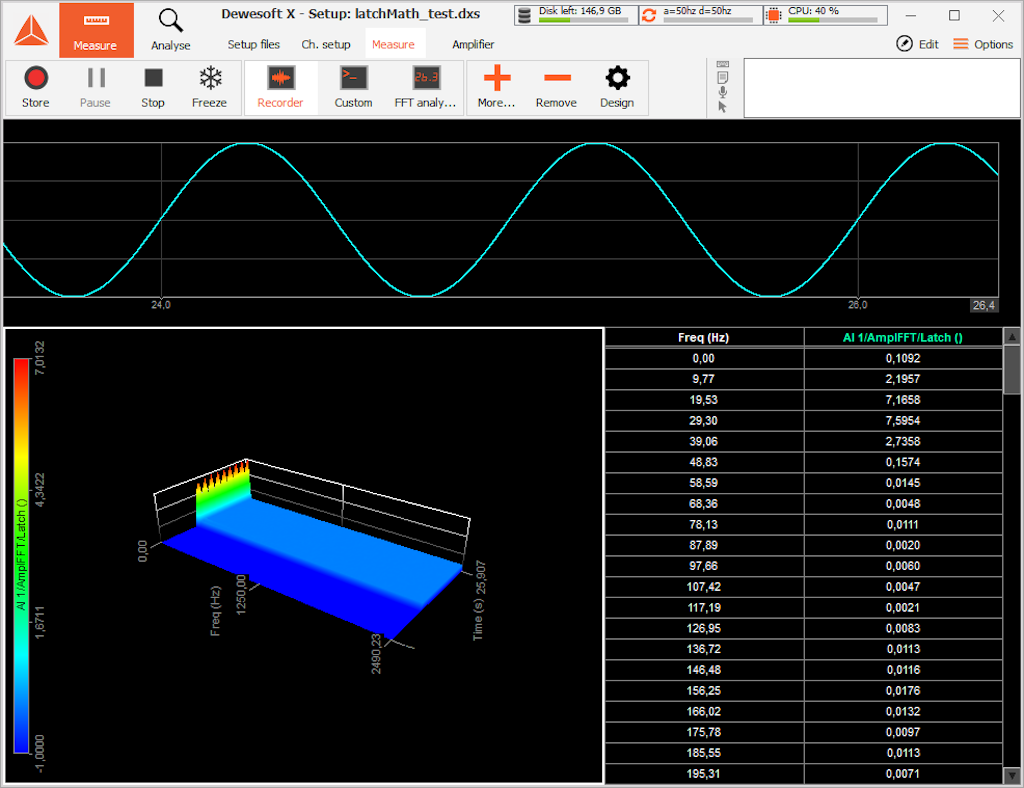Select the 9,77 frequency cell
The height and width of the screenshot is (788, 1024).
pos(703,379)
